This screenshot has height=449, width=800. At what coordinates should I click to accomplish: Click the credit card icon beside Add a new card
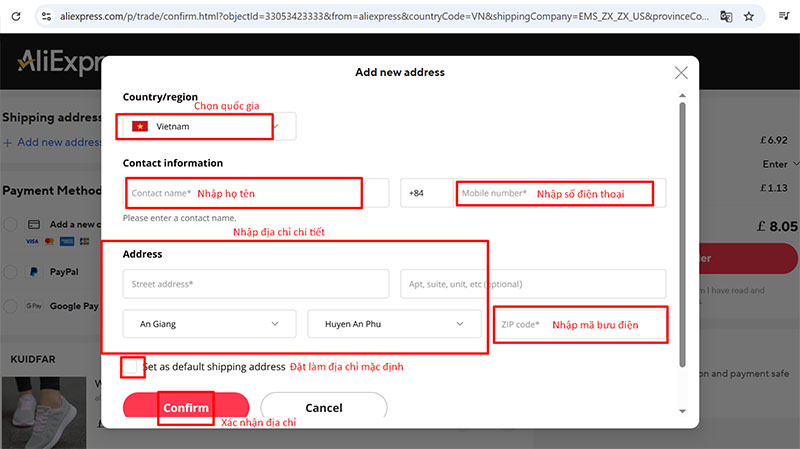[x=34, y=224]
